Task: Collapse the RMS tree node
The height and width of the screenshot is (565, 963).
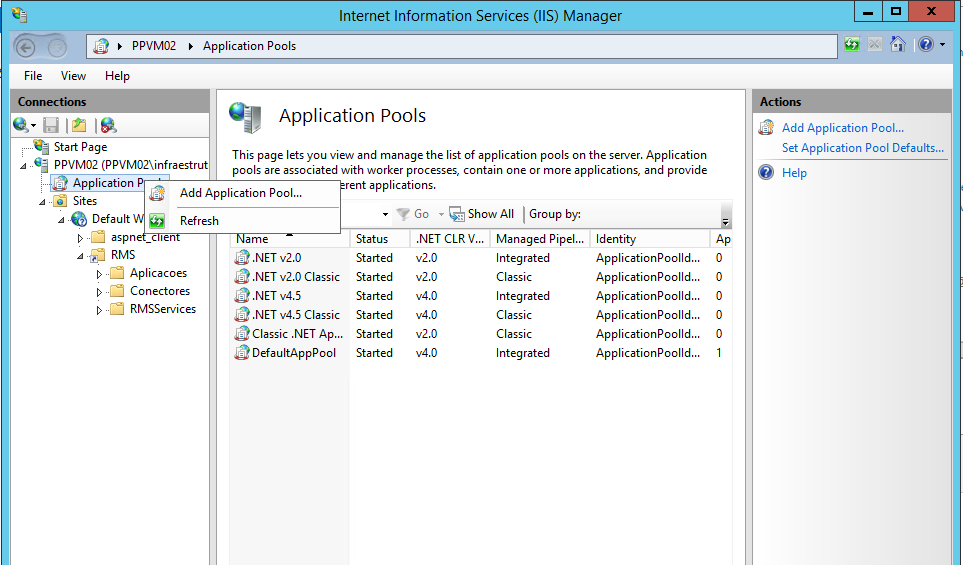Action: [81, 255]
